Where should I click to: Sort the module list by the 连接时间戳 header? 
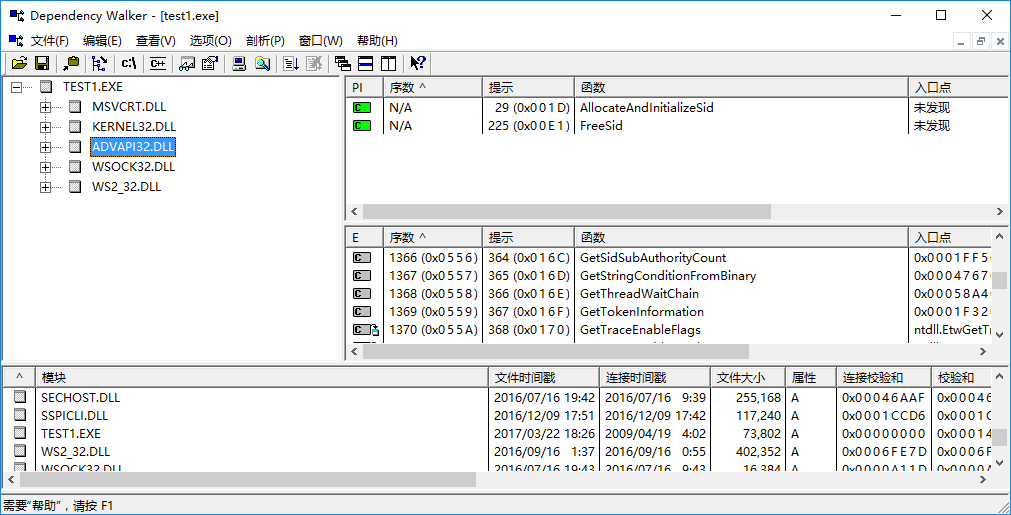pos(654,377)
